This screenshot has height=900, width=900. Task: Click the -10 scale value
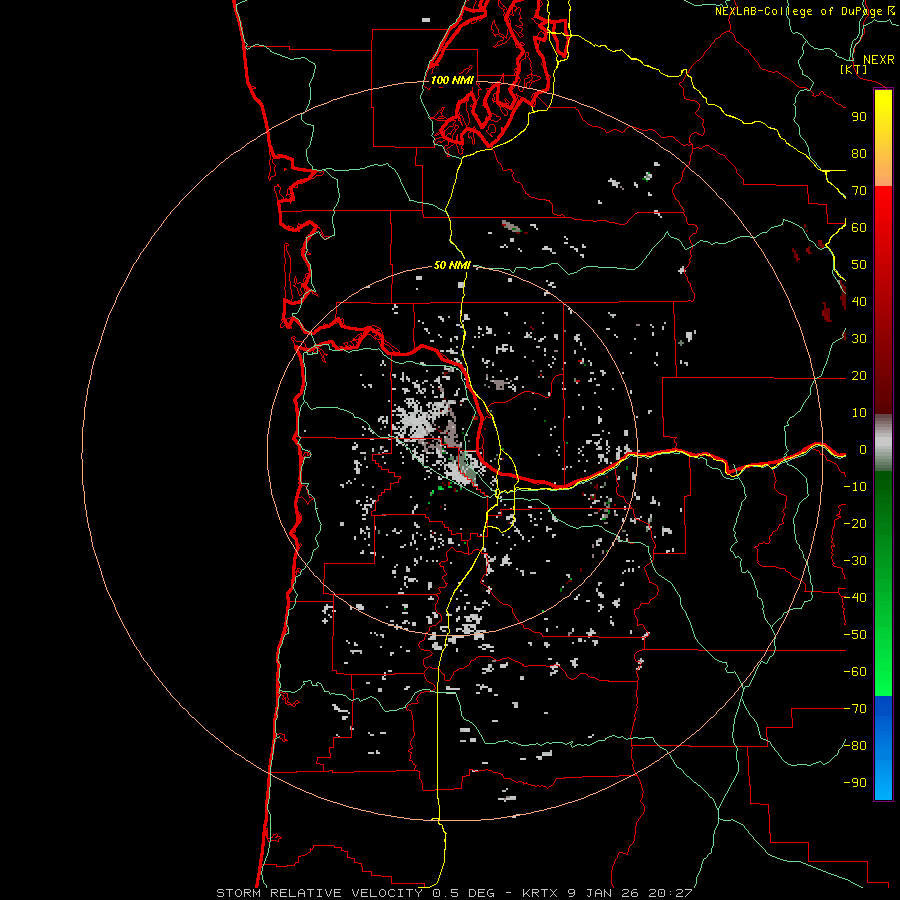855,487
